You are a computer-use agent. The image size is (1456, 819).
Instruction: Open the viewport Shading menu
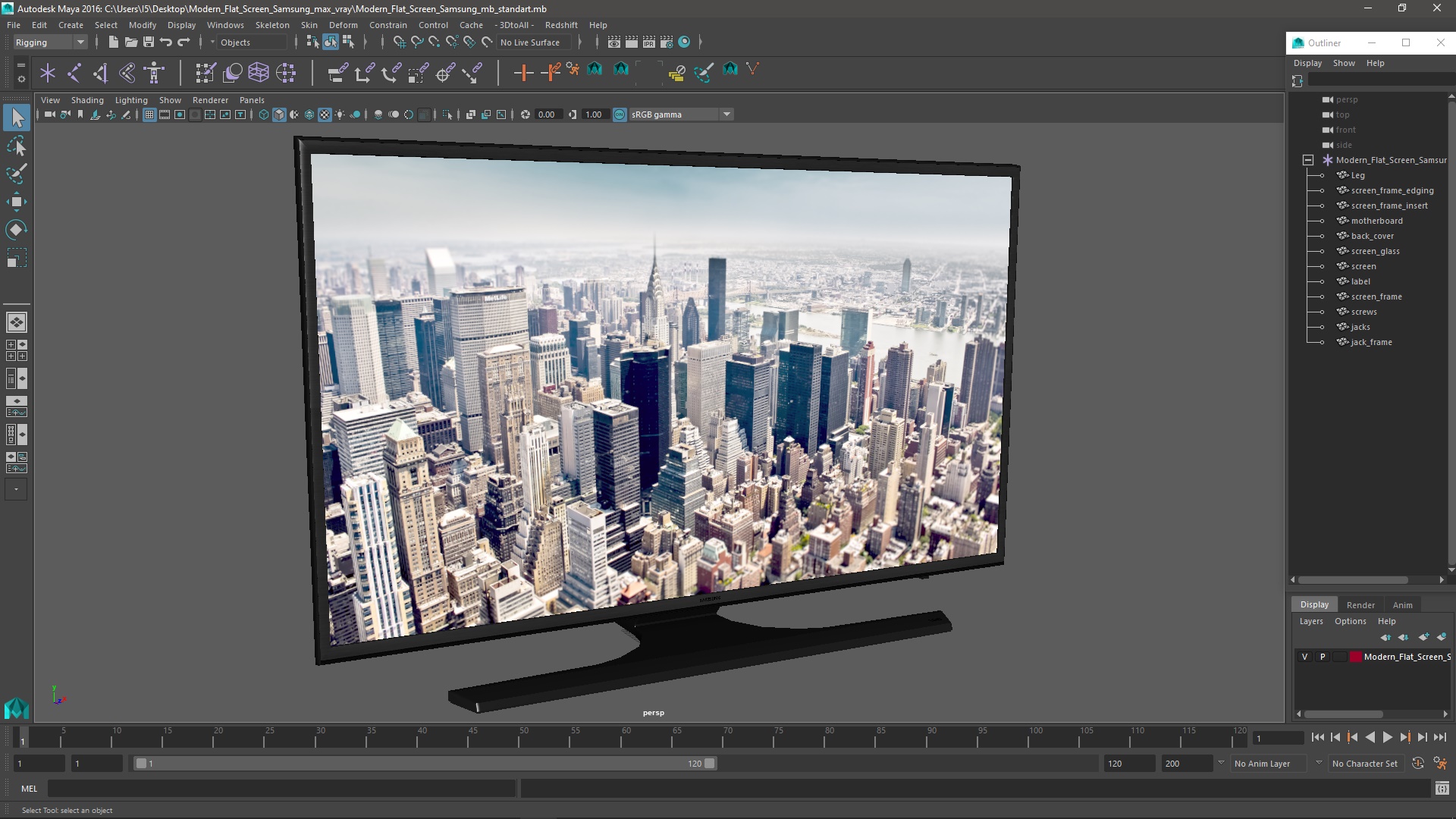[87, 100]
